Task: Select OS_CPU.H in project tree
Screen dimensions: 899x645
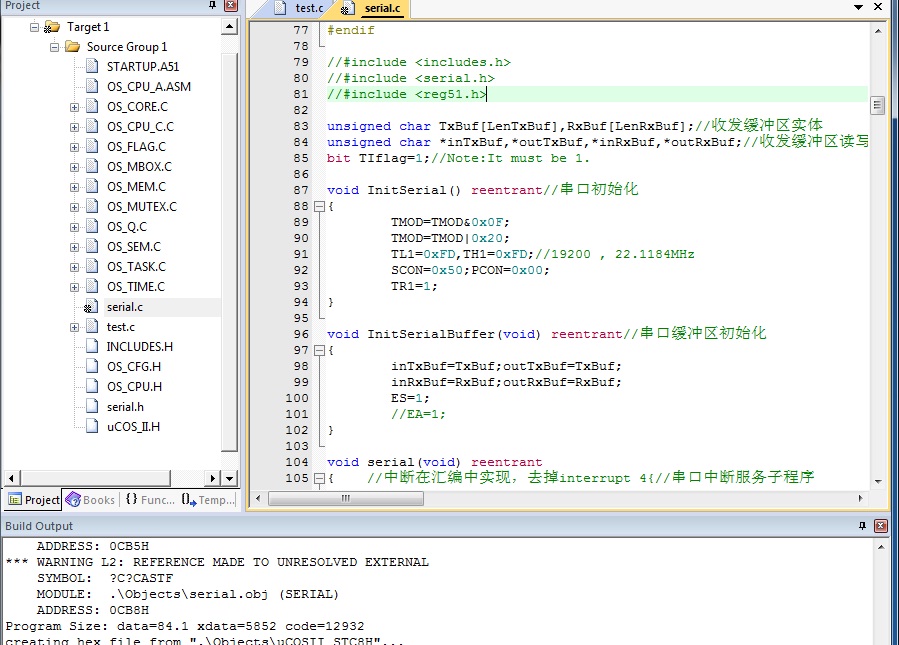Action: [134, 386]
